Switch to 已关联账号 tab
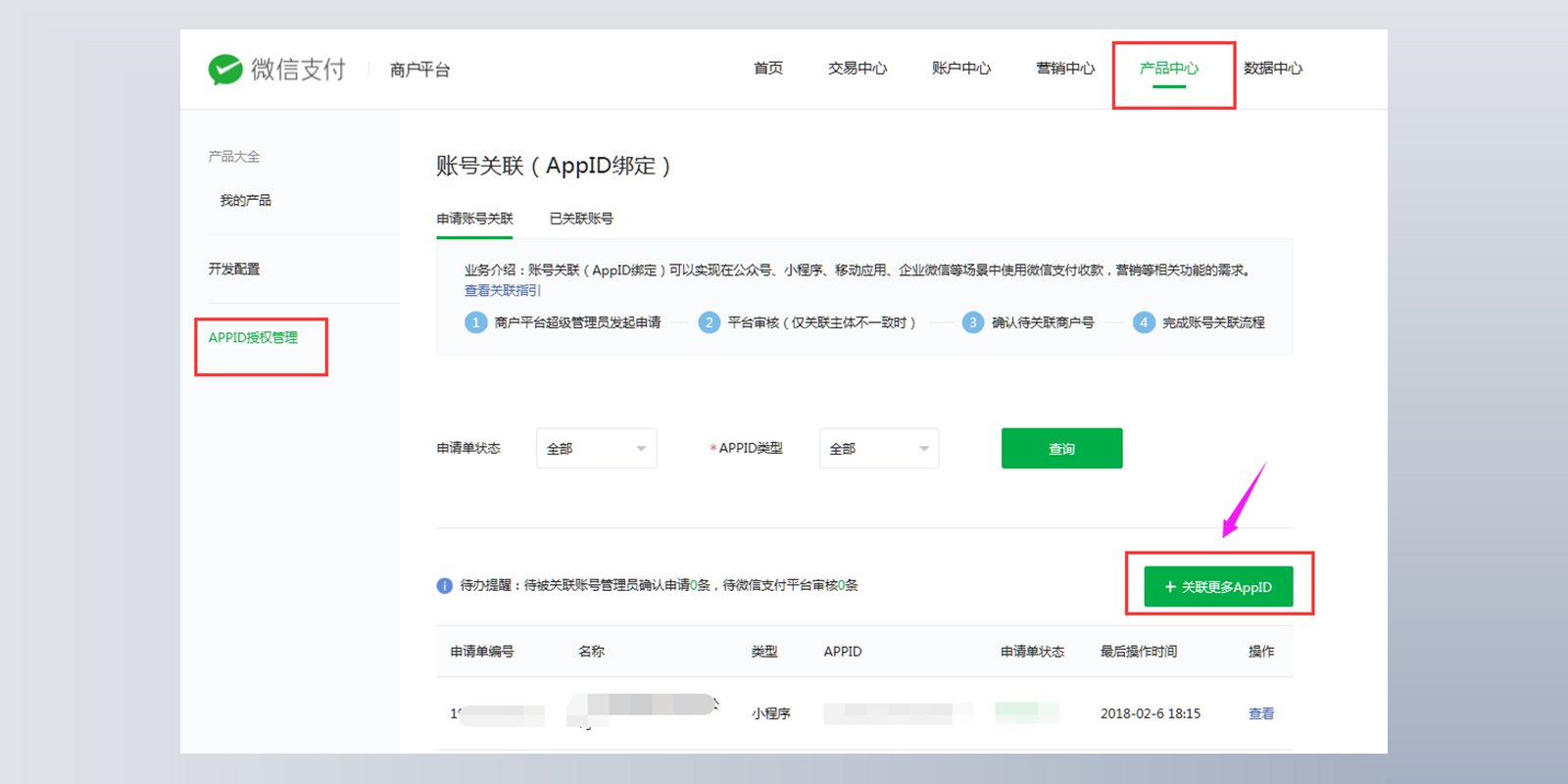 click(581, 219)
